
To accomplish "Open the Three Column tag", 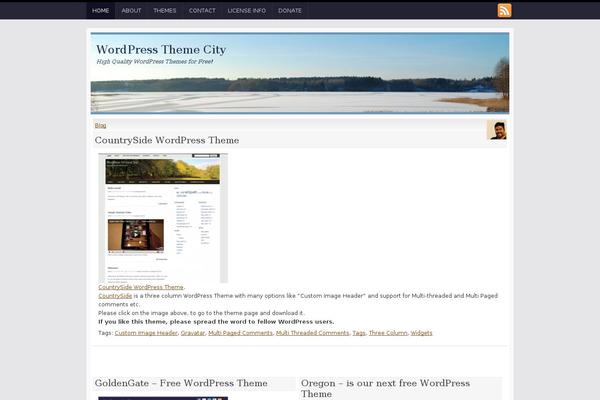I will tap(388, 333).
